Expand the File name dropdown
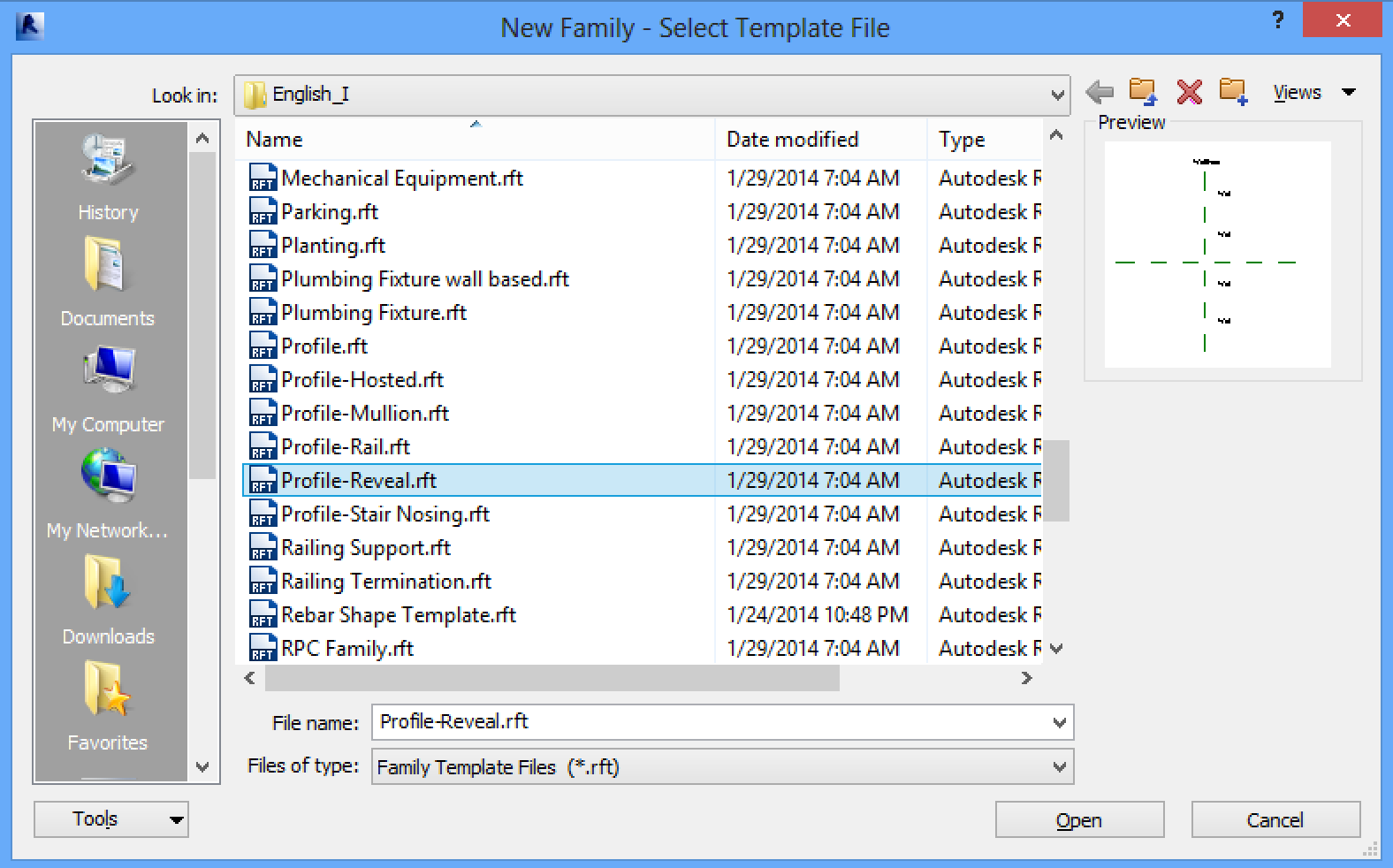1393x868 pixels. click(x=1060, y=723)
